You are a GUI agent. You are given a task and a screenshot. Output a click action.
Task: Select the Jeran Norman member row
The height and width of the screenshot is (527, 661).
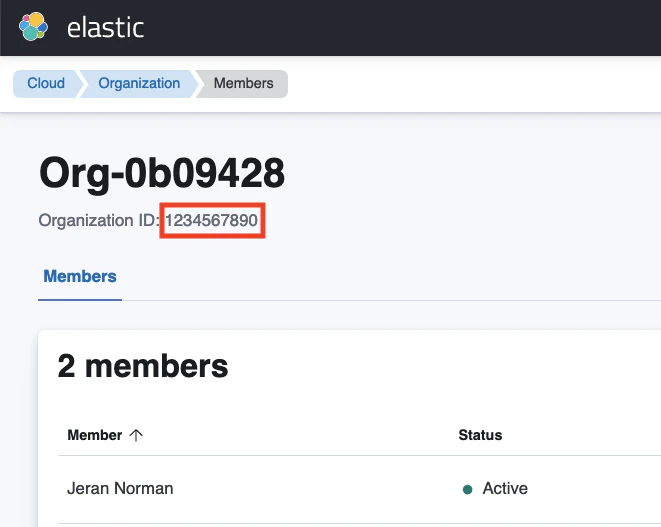point(359,489)
